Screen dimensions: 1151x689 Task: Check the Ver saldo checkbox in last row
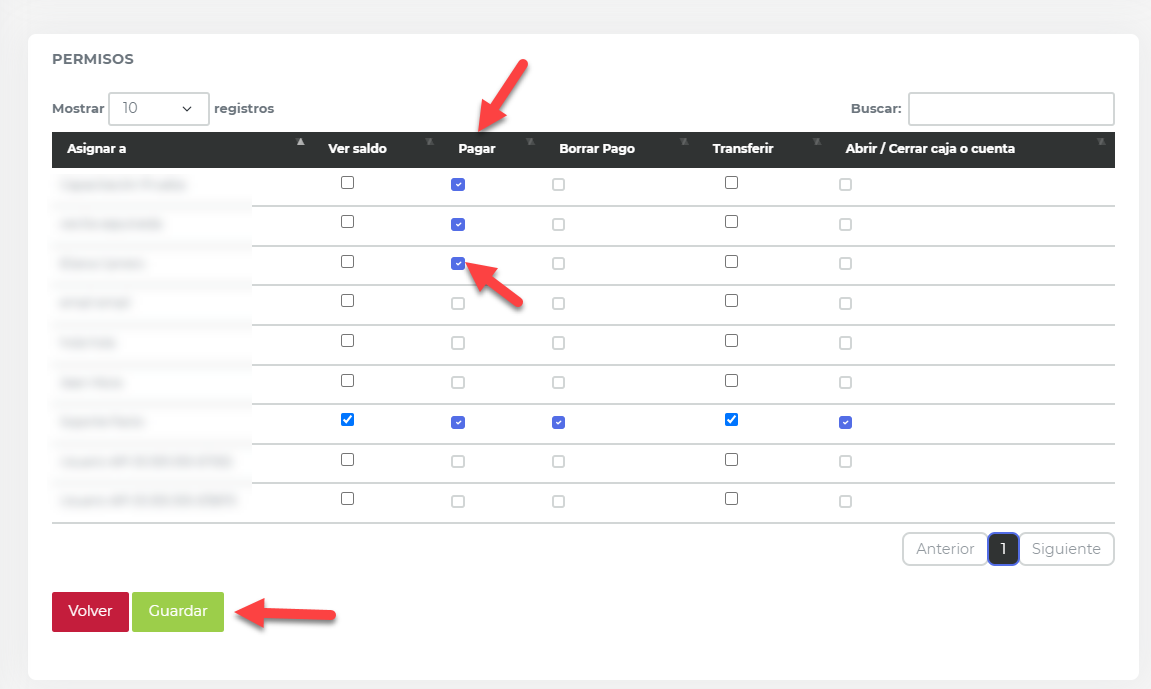pos(347,499)
